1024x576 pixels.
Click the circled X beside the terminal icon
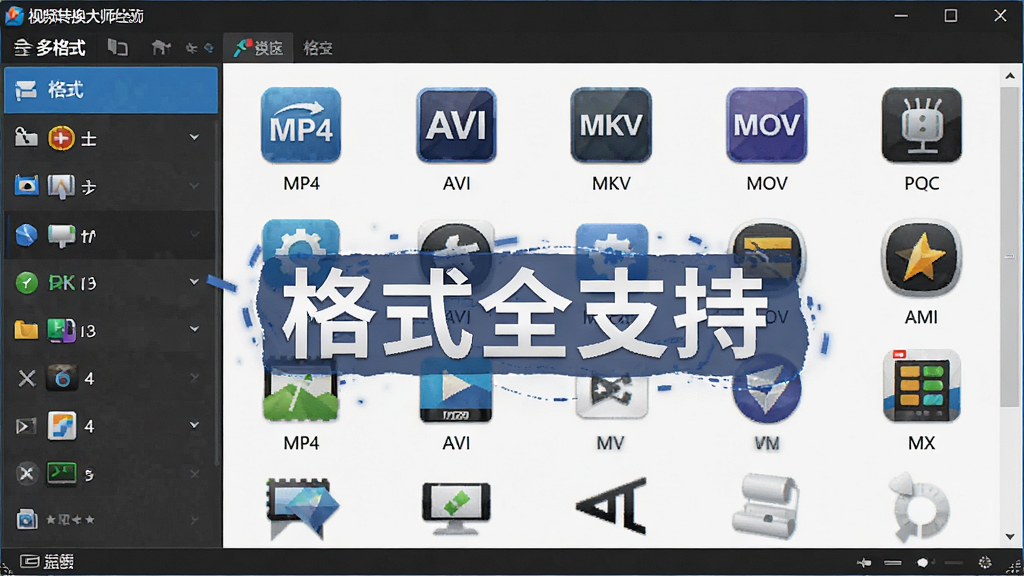click(26, 473)
